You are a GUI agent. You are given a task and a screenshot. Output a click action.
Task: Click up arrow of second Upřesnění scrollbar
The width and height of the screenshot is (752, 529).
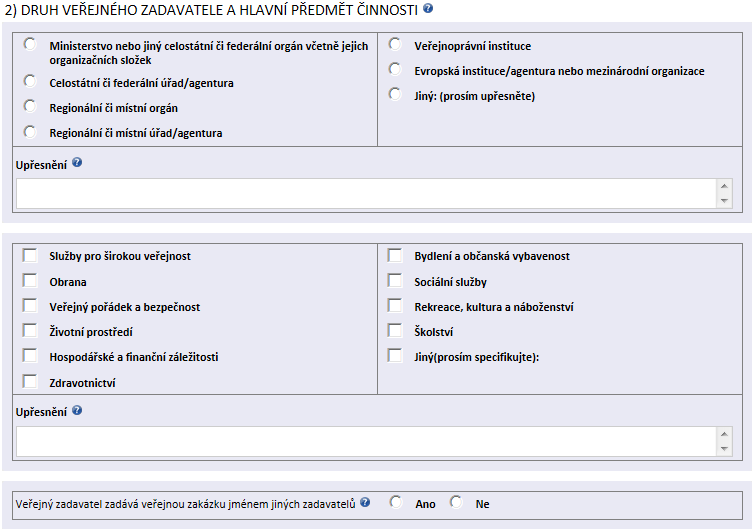point(724,434)
